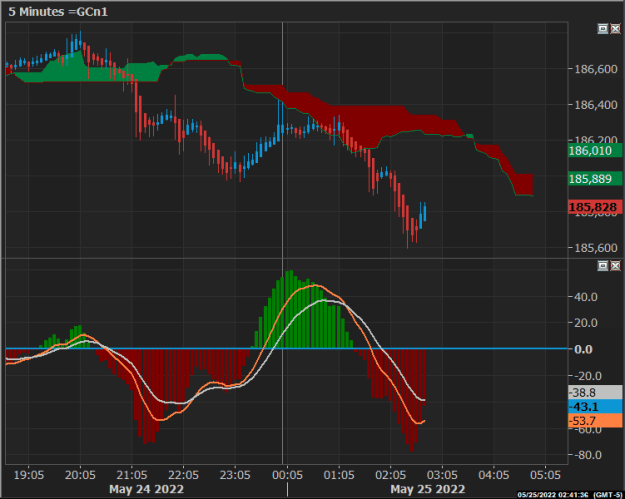Select the green 185,889 price label

click(x=595, y=179)
